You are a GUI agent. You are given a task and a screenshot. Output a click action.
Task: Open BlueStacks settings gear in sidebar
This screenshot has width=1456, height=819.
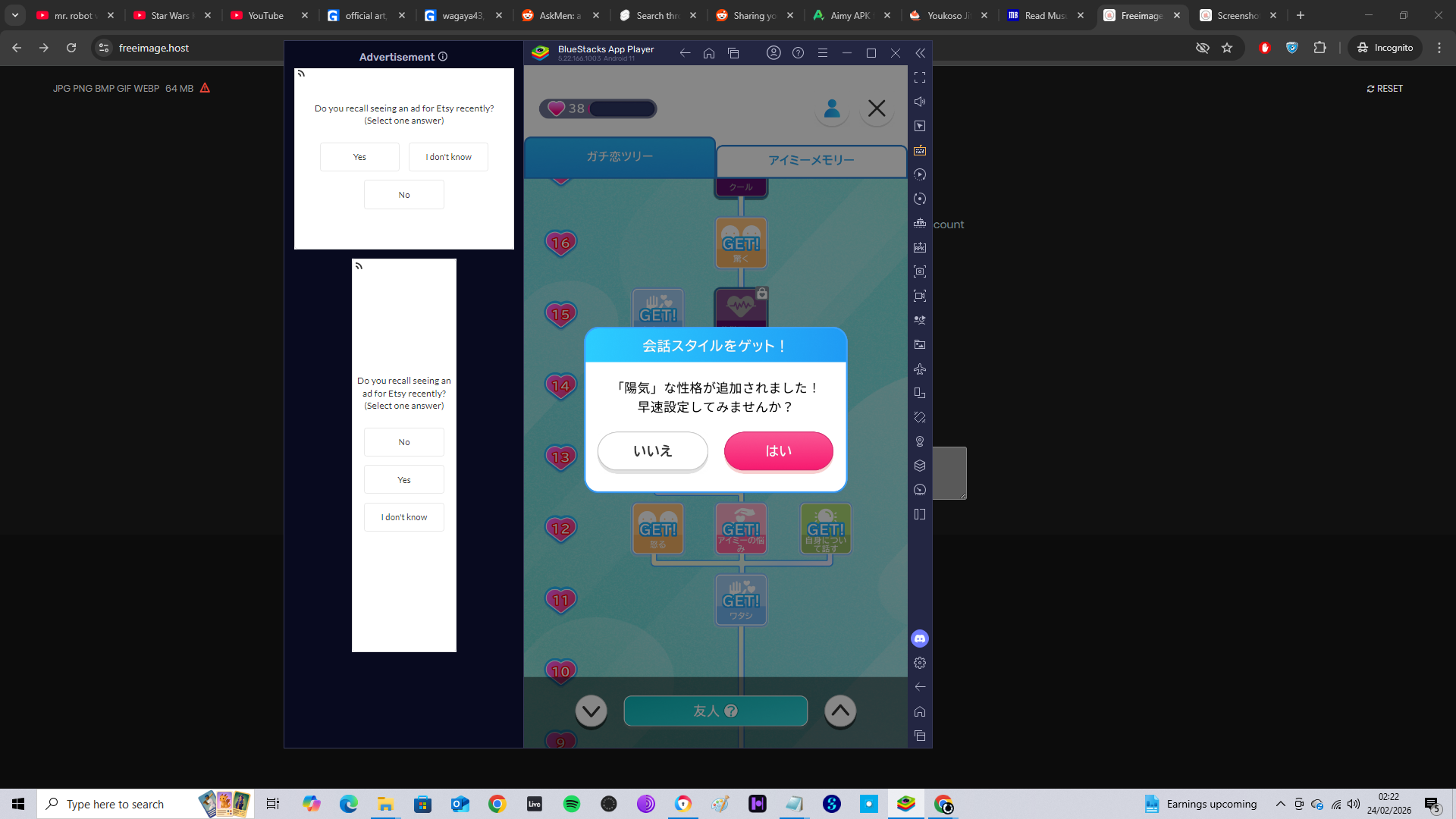point(920,663)
